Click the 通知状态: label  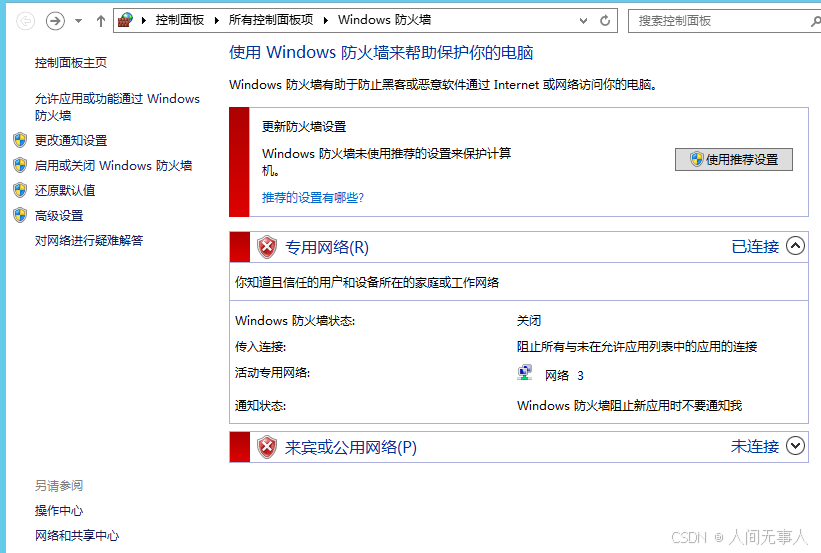click(x=260, y=405)
